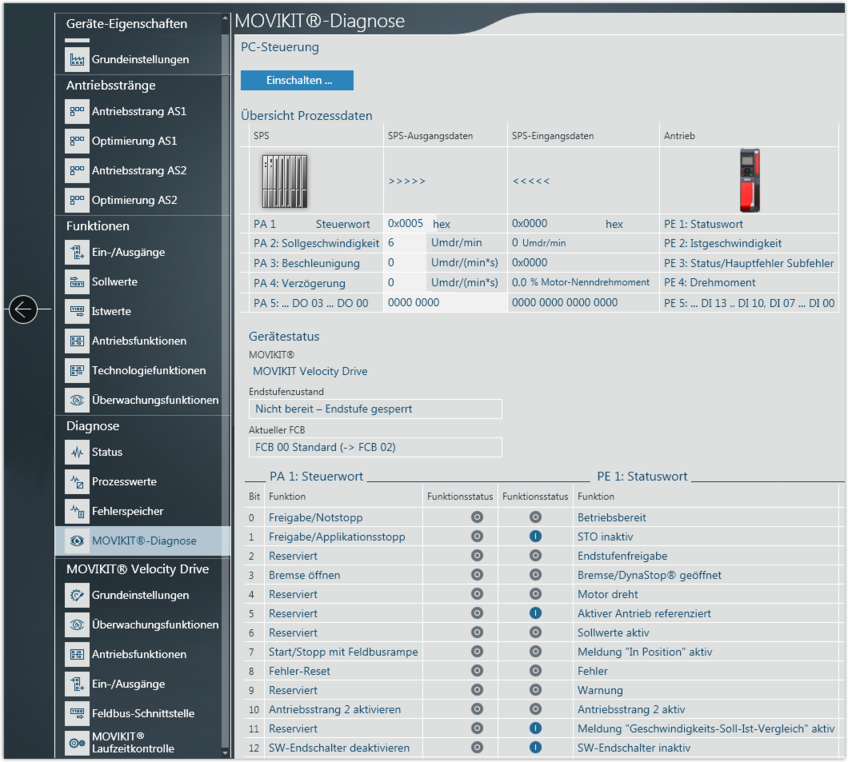Click the back arrow circle icon
The height and width of the screenshot is (762, 848).
tap(23, 310)
